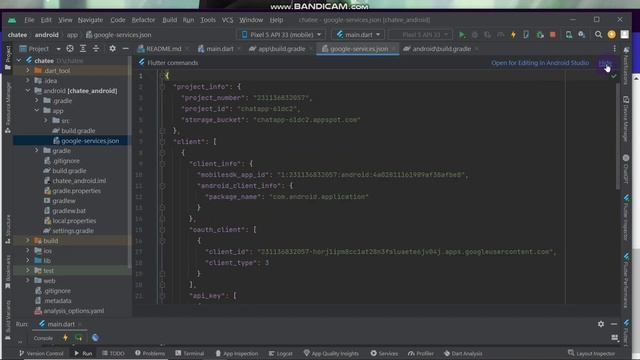Close the google-services.json tab
640x360 pixels.
click(394, 49)
